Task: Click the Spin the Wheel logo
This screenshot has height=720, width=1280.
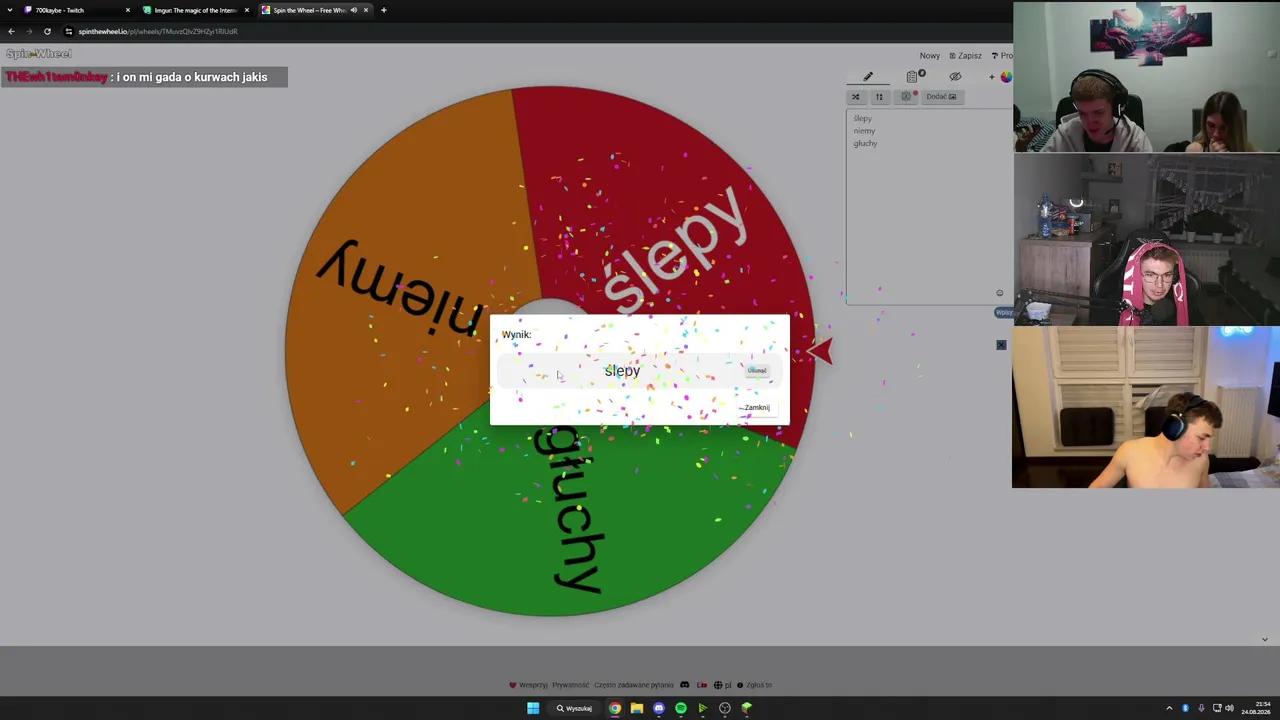Action: pos(39,53)
